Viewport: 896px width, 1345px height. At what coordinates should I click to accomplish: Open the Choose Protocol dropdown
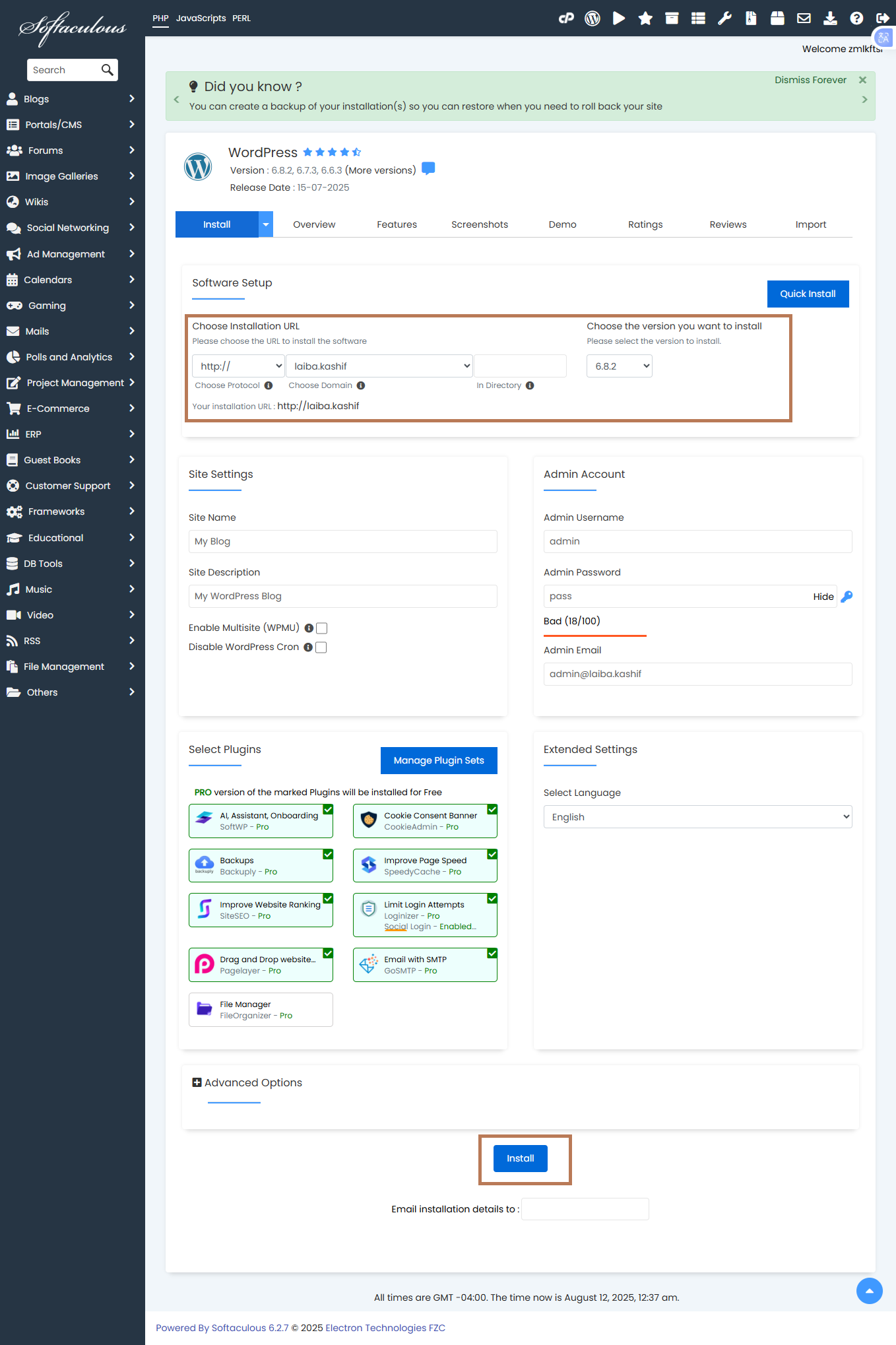[x=238, y=366]
